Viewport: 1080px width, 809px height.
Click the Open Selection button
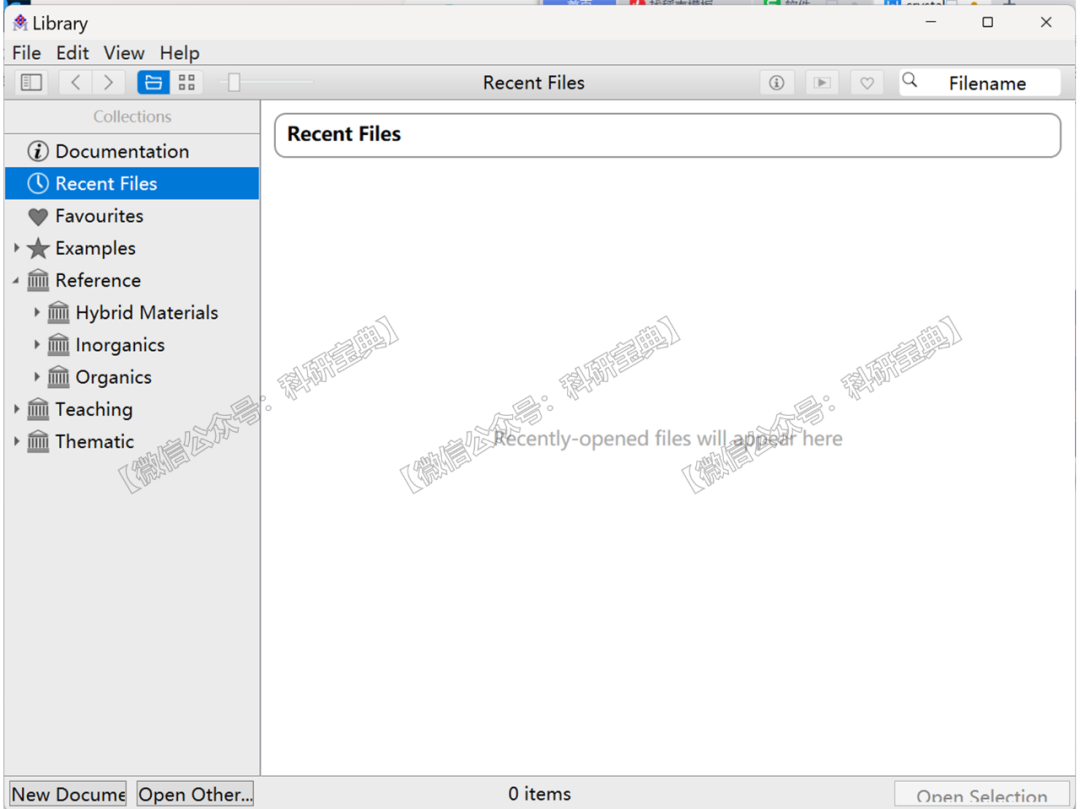tap(982, 795)
